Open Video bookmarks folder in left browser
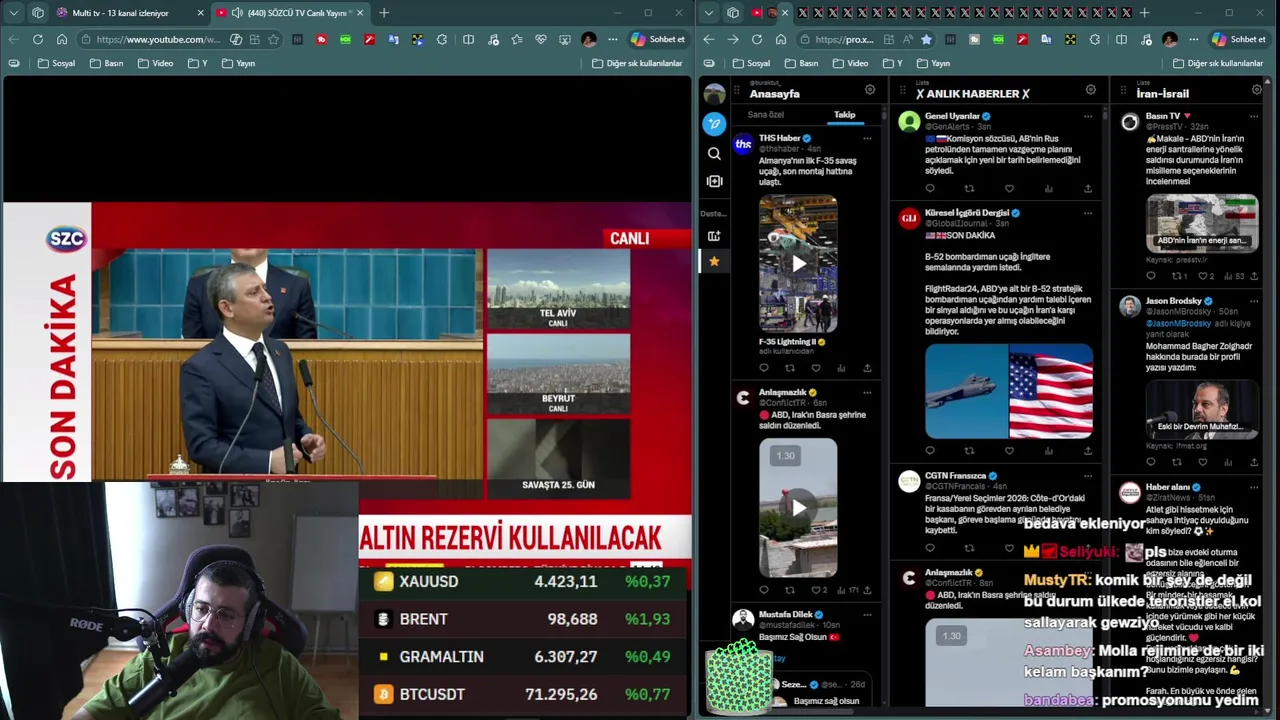Screen dimensions: 1280x720 pos(155,63)
